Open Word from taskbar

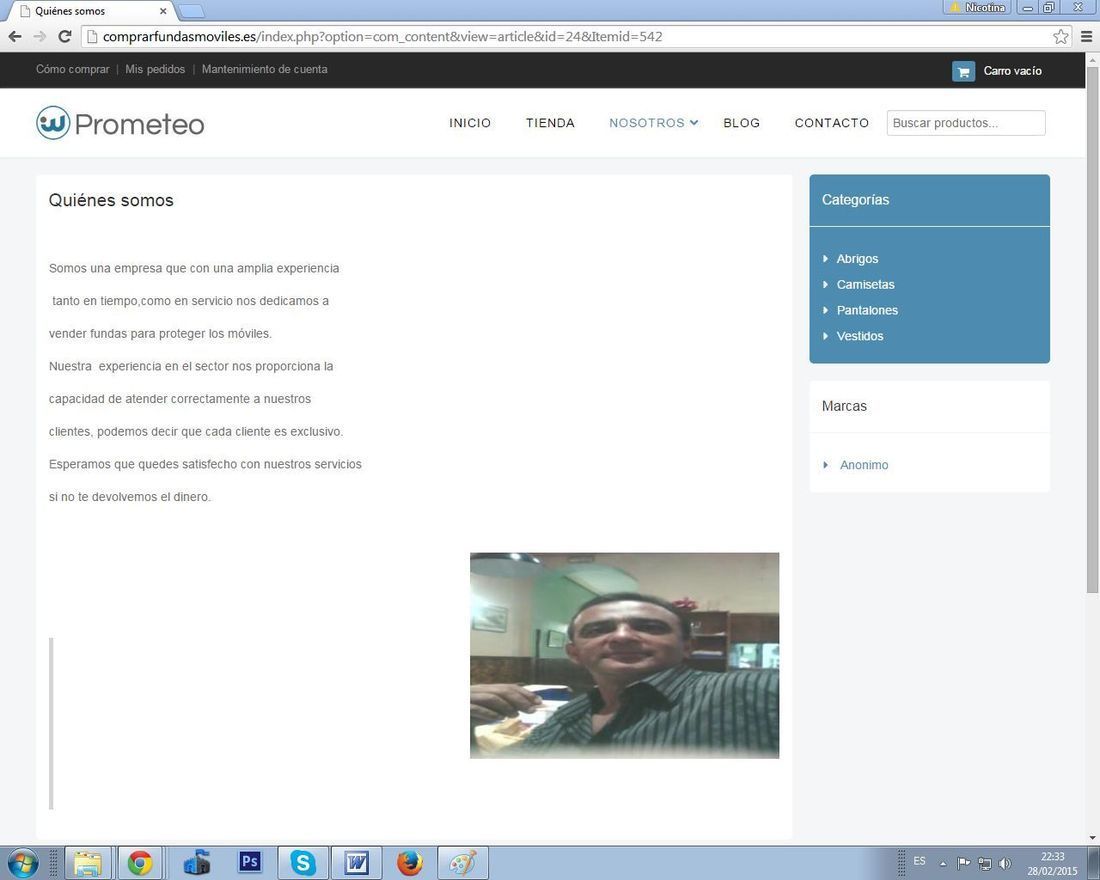pyautogui.click(x=356, y=863)
